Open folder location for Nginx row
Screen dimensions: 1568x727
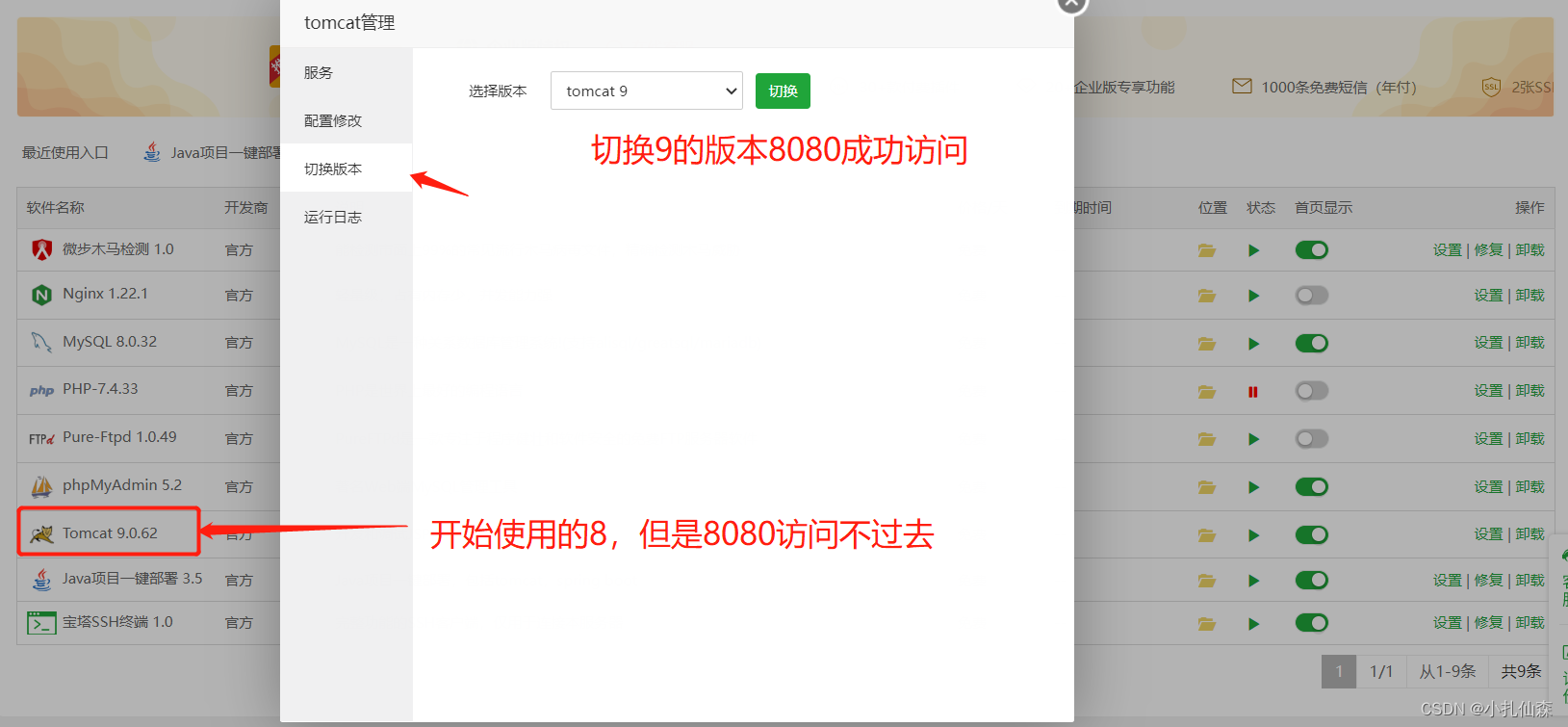(1206, 296)
